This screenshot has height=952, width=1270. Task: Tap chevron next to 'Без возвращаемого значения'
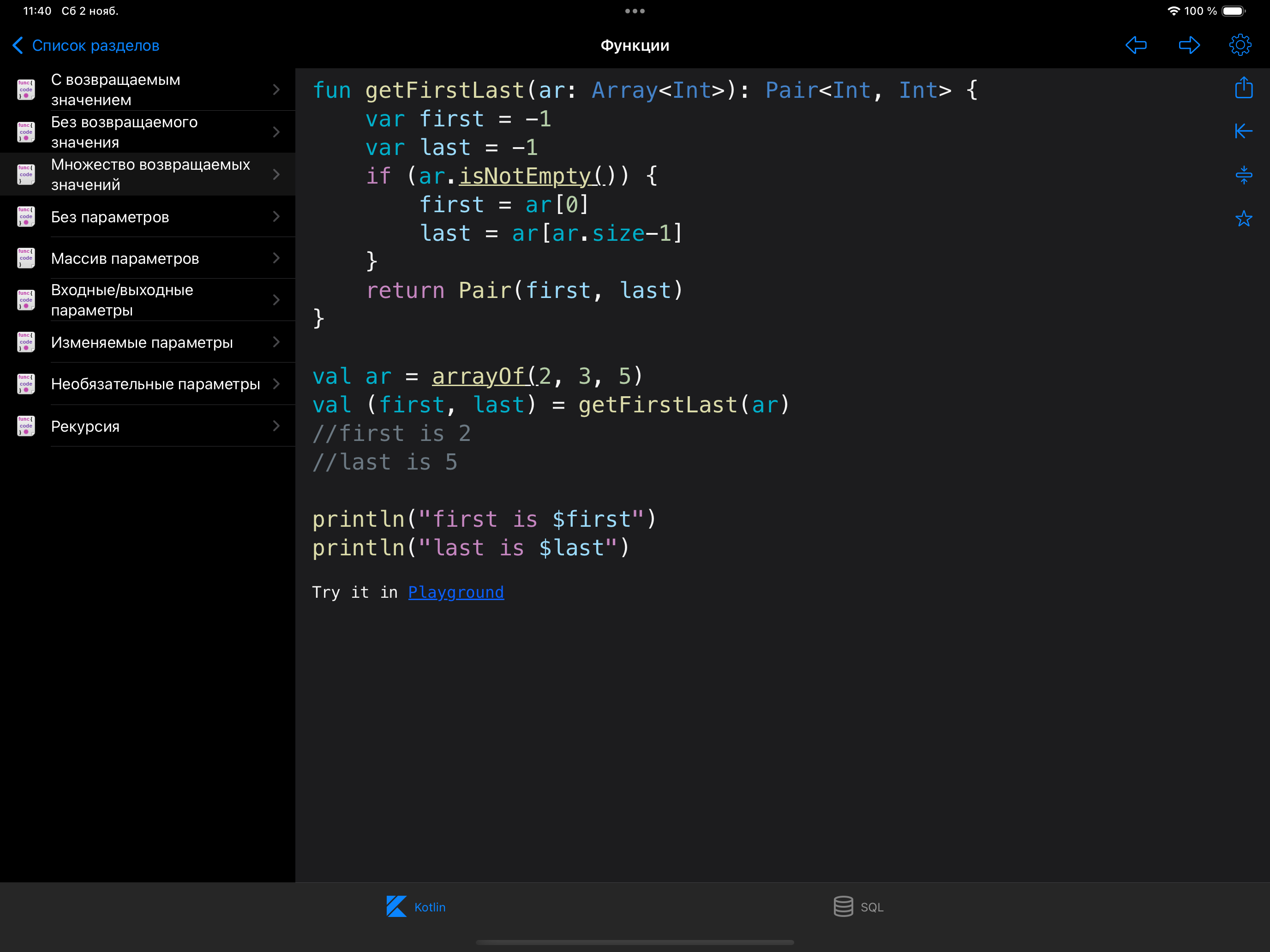pos(276,132)
